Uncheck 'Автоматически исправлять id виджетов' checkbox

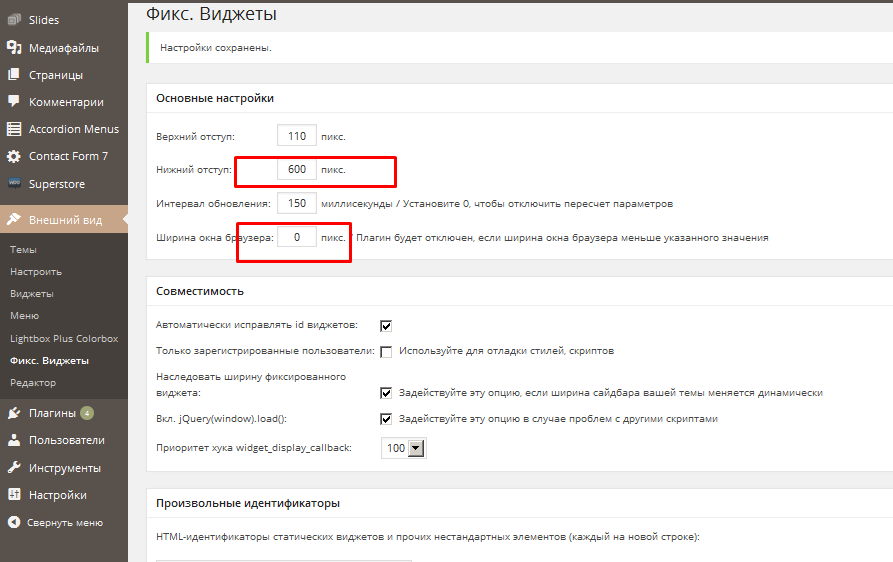point(386,325)
